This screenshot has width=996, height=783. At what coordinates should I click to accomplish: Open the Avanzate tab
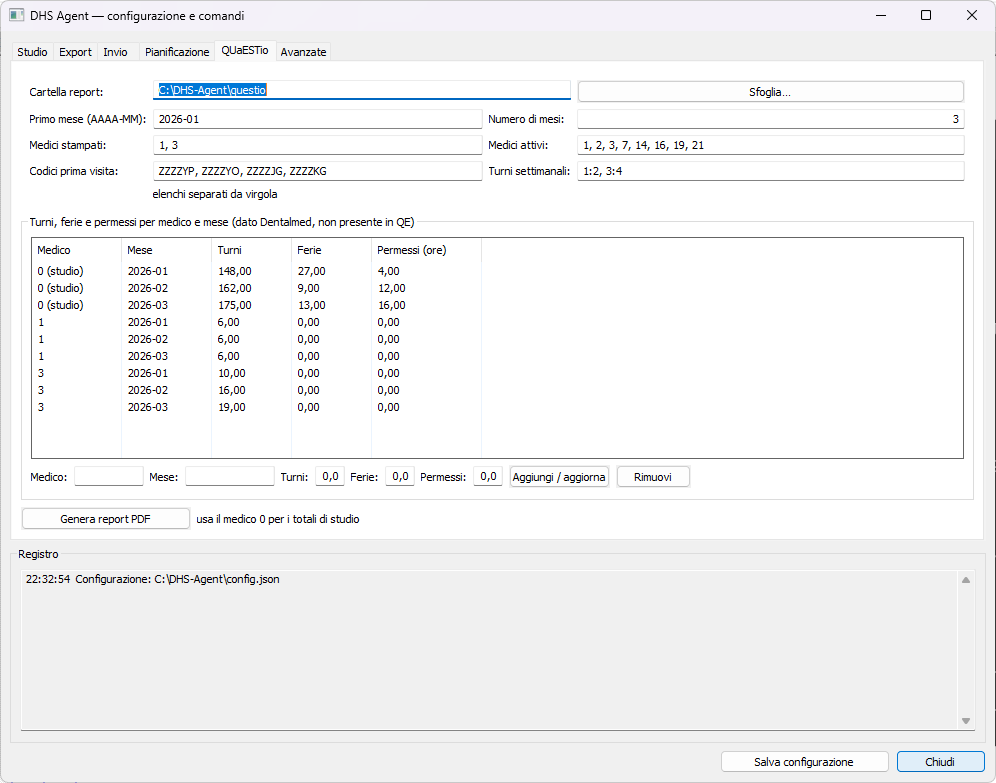303,52
